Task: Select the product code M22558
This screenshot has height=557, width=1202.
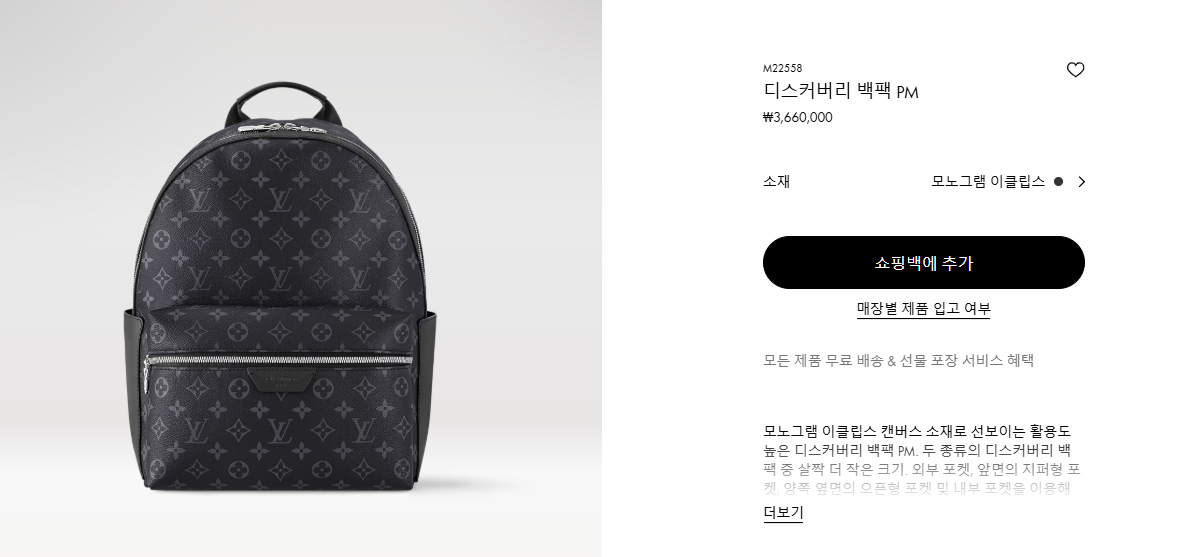Action: 782,68
